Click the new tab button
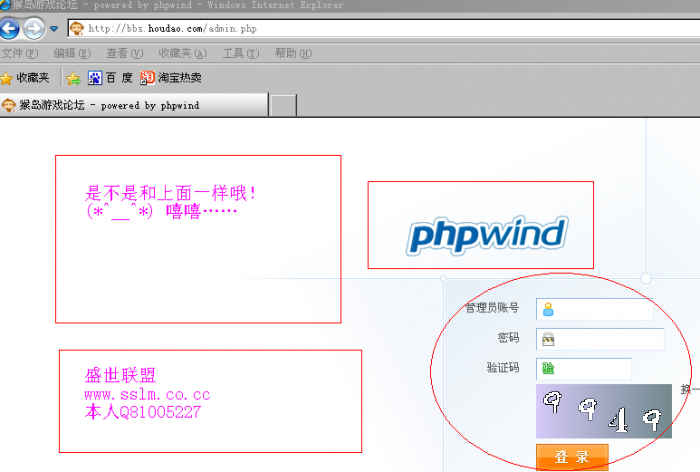Screen dimensions: 700x472 (x=283, y=105)
